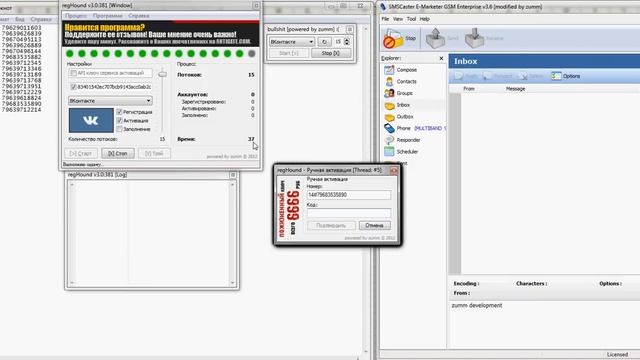Click the regHound Log right scrollbar

(x=233, y=234)
